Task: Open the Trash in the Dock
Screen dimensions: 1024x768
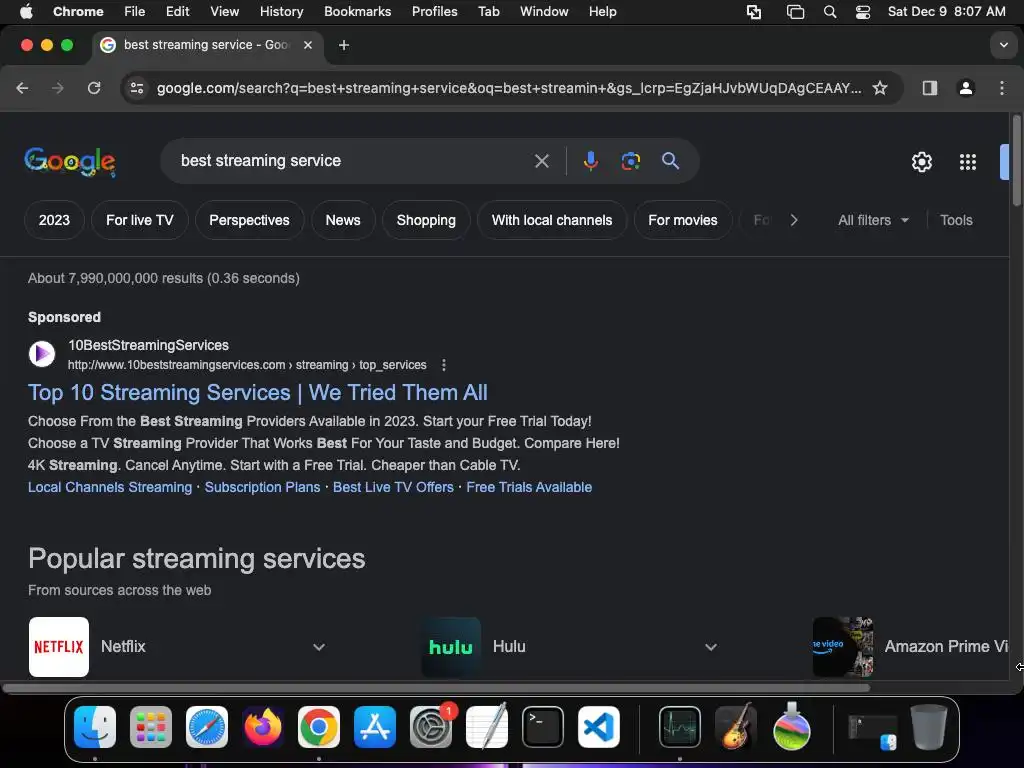Action: pos(929,727)
